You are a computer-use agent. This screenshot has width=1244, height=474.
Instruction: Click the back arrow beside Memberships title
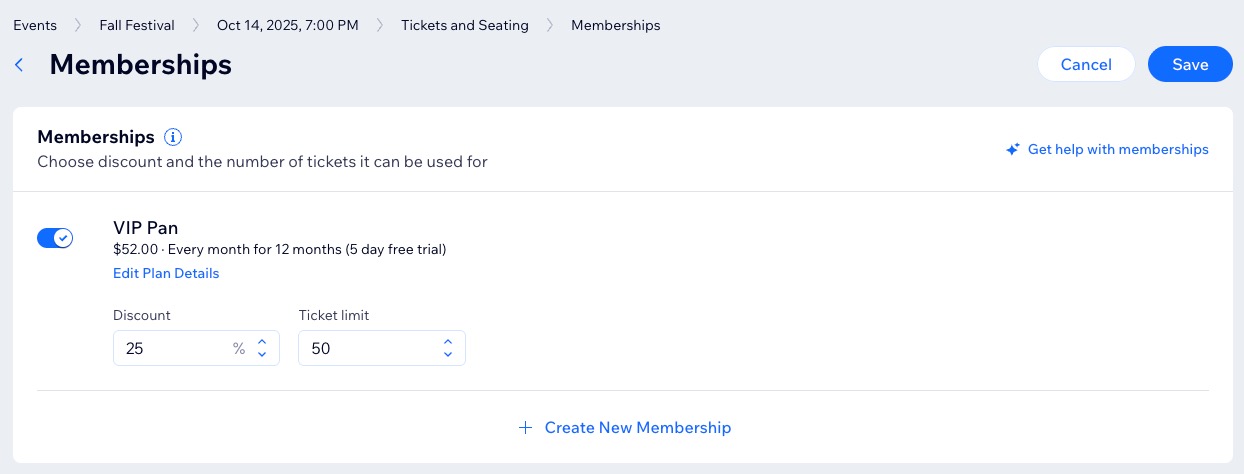[x=19, y=65]
